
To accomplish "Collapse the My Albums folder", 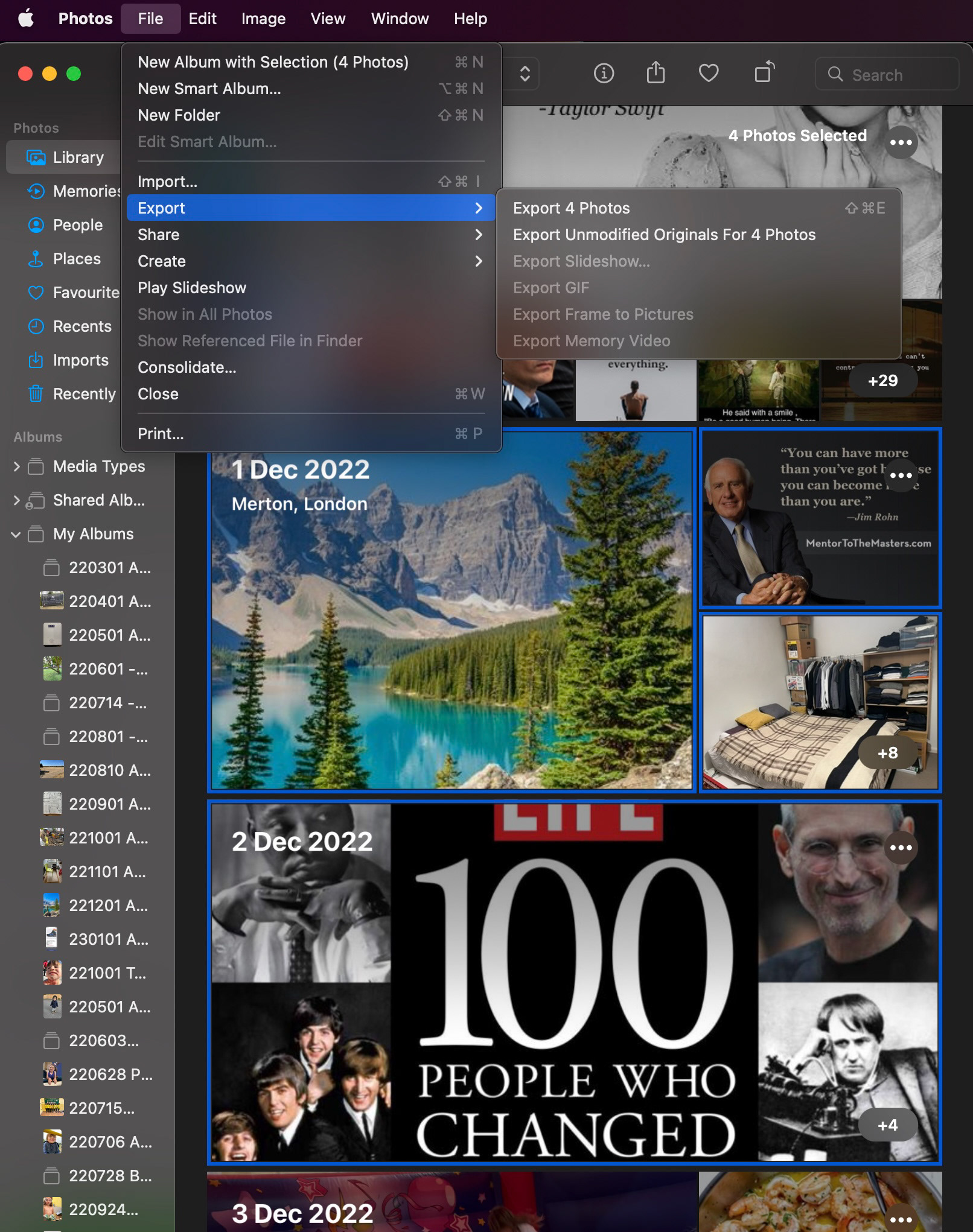I will point(16,534).
